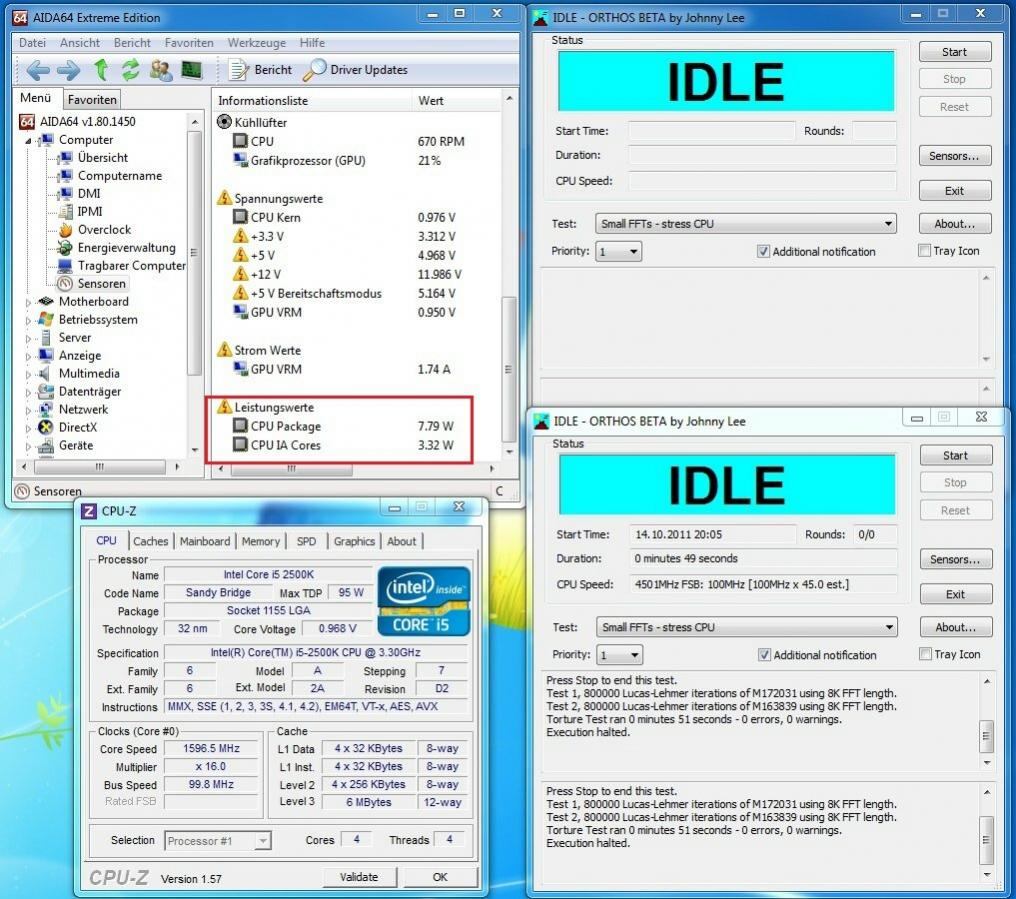This screenshot has height=899, width=1016.
Task: Open Driver Updates in the toolbar
Action: [355, 69]
